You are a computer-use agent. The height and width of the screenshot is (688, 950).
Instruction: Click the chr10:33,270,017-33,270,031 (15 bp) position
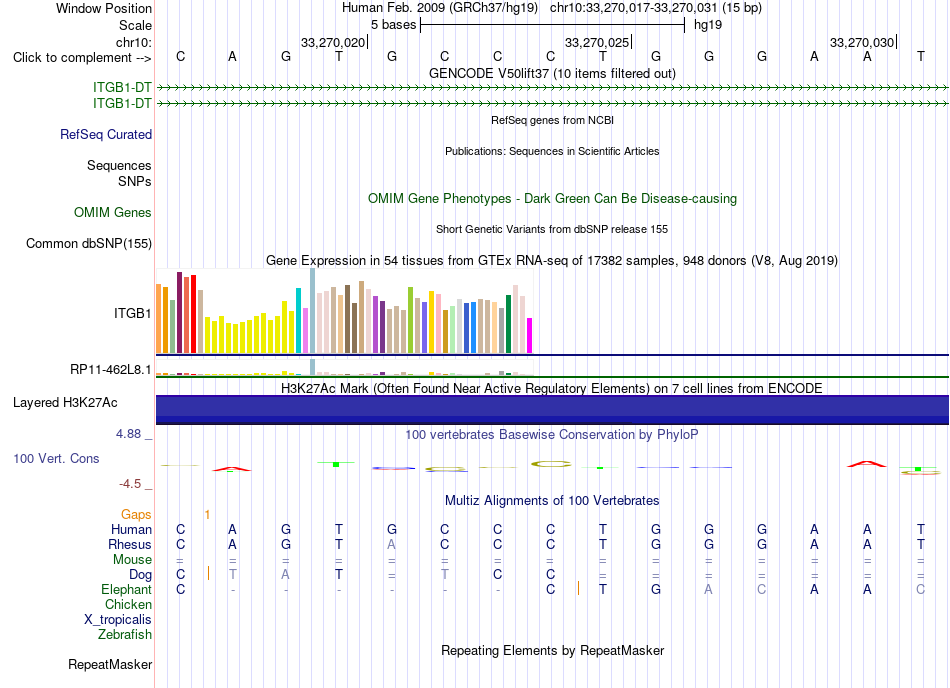tap(656, 8)
